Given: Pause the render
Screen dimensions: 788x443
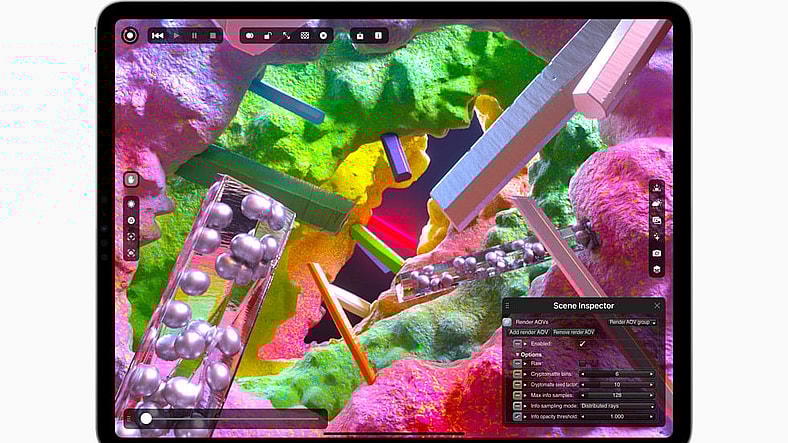Looking at the screenshot, I should click(x=195, y=35).
